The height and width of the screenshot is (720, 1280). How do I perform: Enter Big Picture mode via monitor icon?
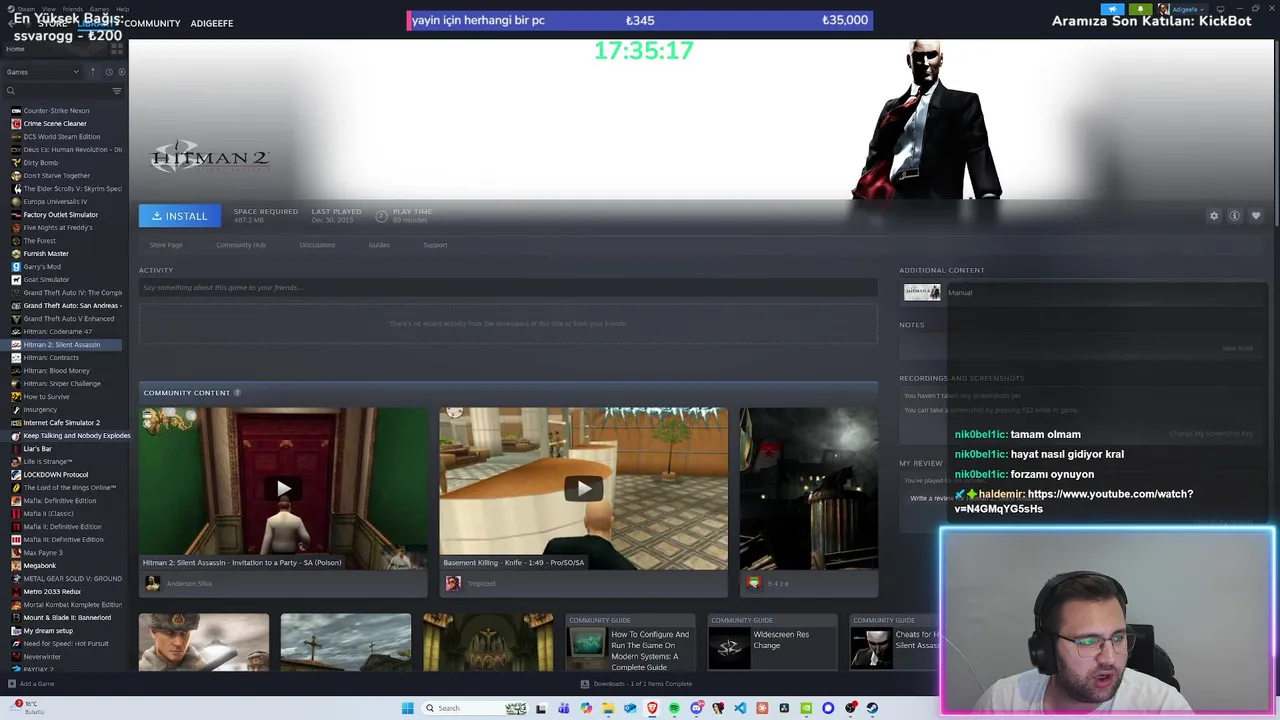(1221, 9)
